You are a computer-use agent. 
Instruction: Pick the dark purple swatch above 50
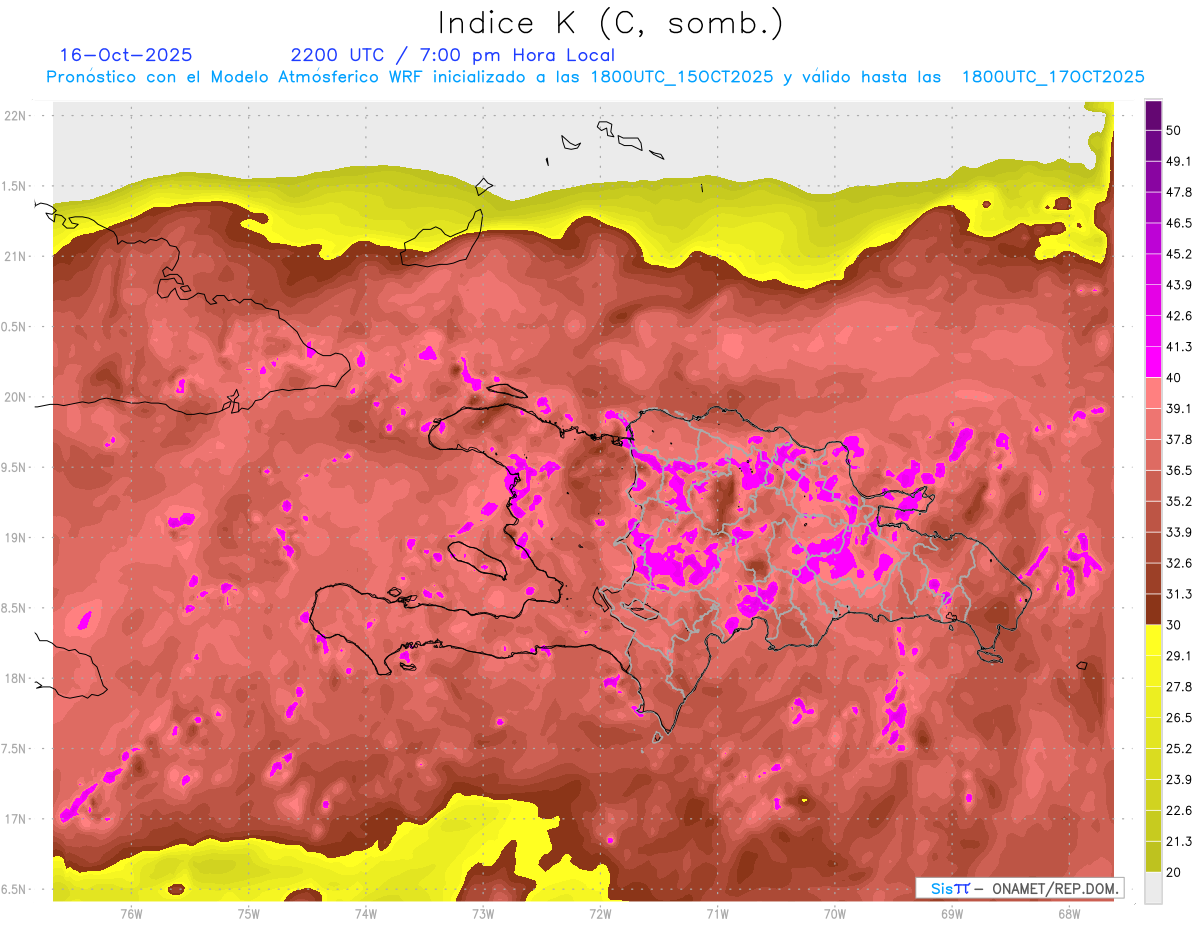1153,115
